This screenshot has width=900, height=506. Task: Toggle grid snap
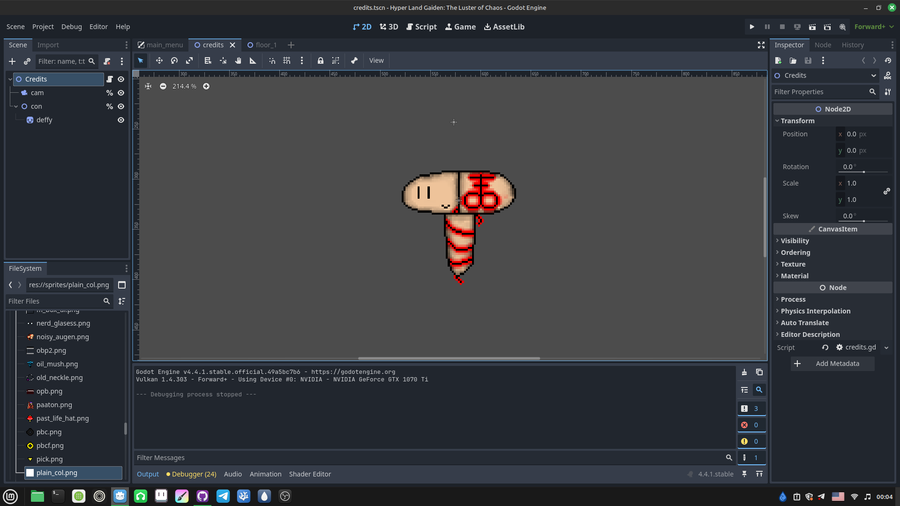pyautogui.click(x=287, y=60)
